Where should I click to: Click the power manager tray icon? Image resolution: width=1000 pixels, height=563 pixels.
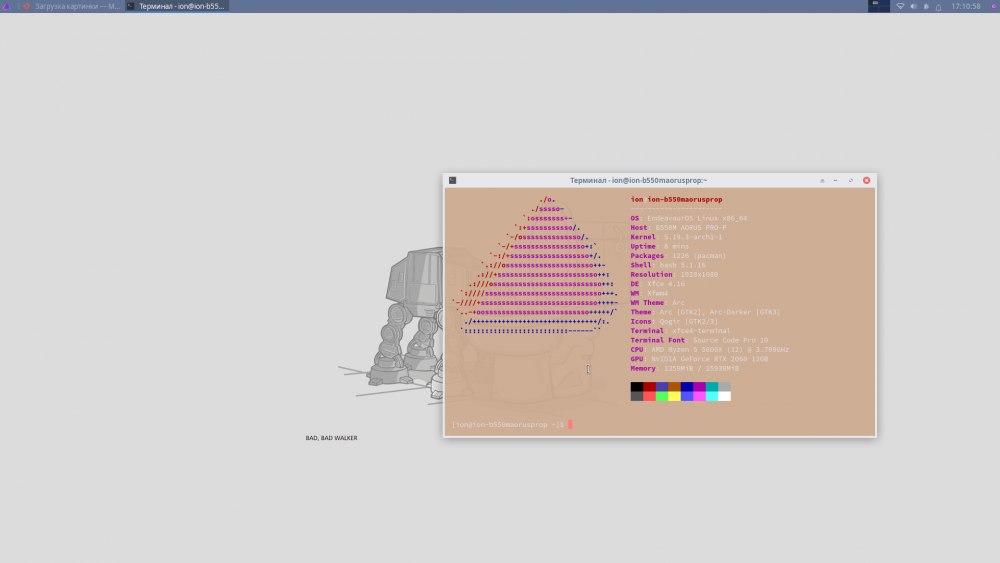926,6
